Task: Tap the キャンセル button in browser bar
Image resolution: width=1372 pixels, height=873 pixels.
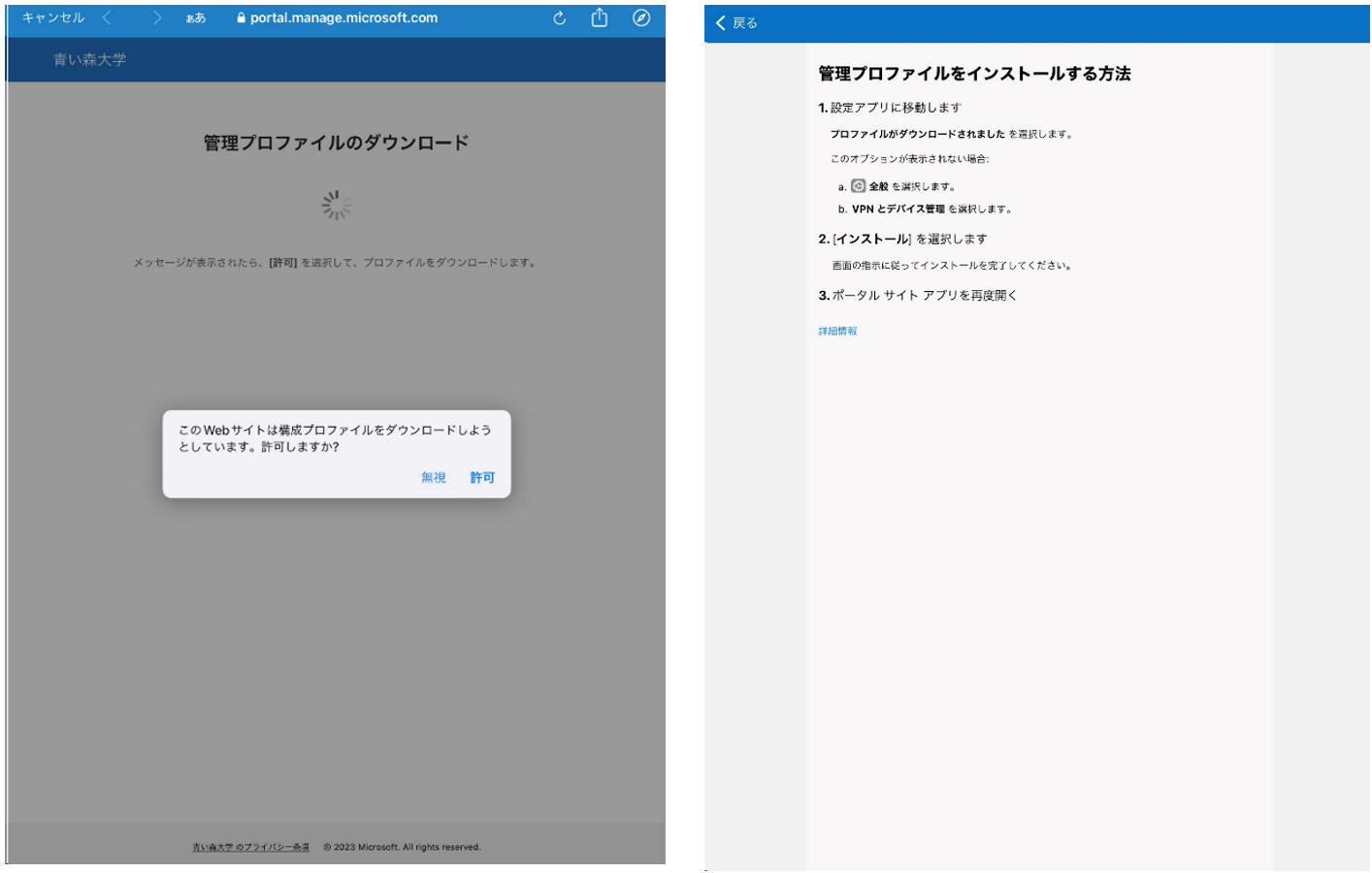Action: [x=53, y=18]
